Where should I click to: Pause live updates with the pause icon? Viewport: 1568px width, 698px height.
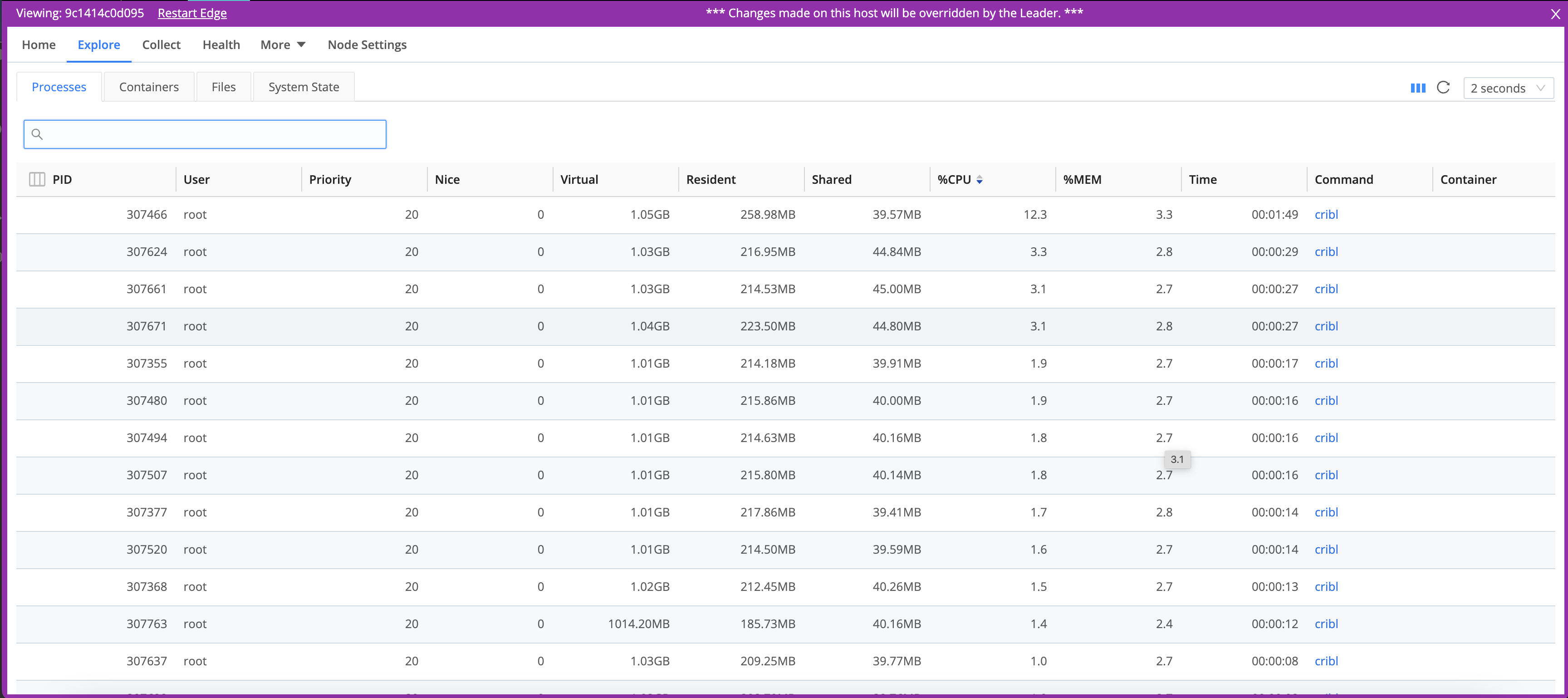coord(1418,88)
